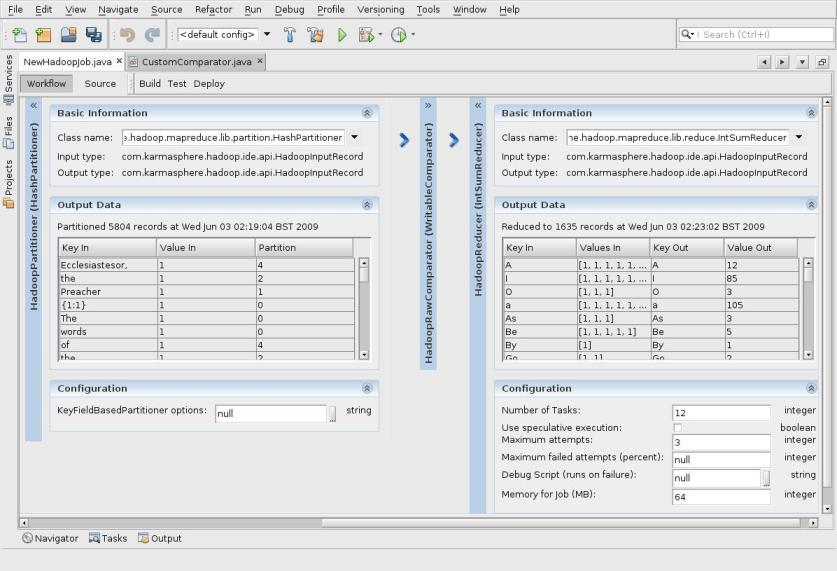Open the Tasks window
The height and width of the screenshot is (571, 837).
pyautogui.click(x=108, y=538)
